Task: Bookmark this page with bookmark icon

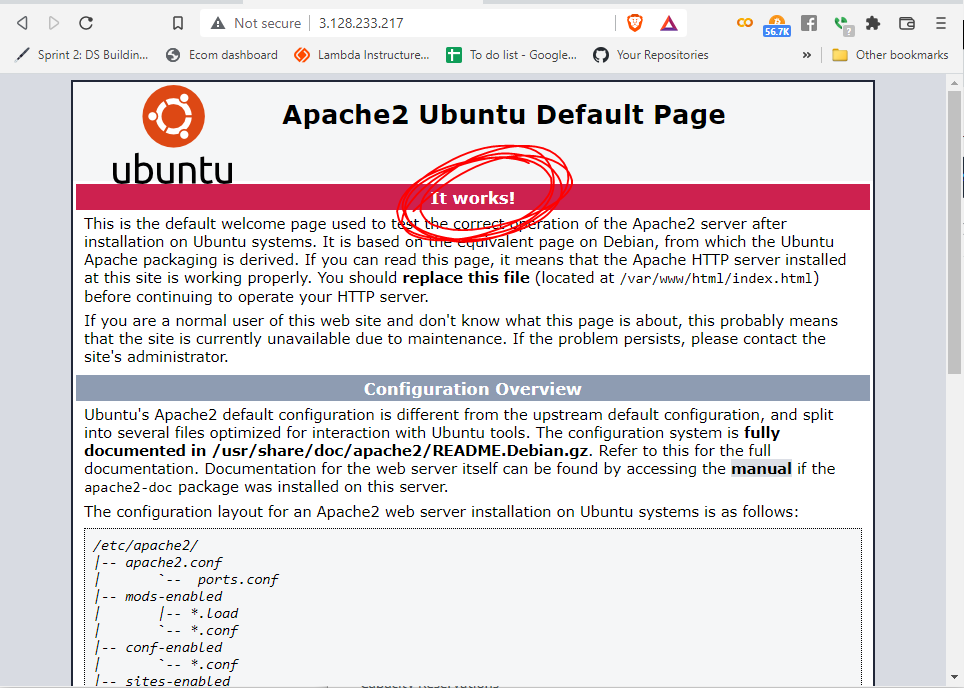Action: [x=178, y=23]
